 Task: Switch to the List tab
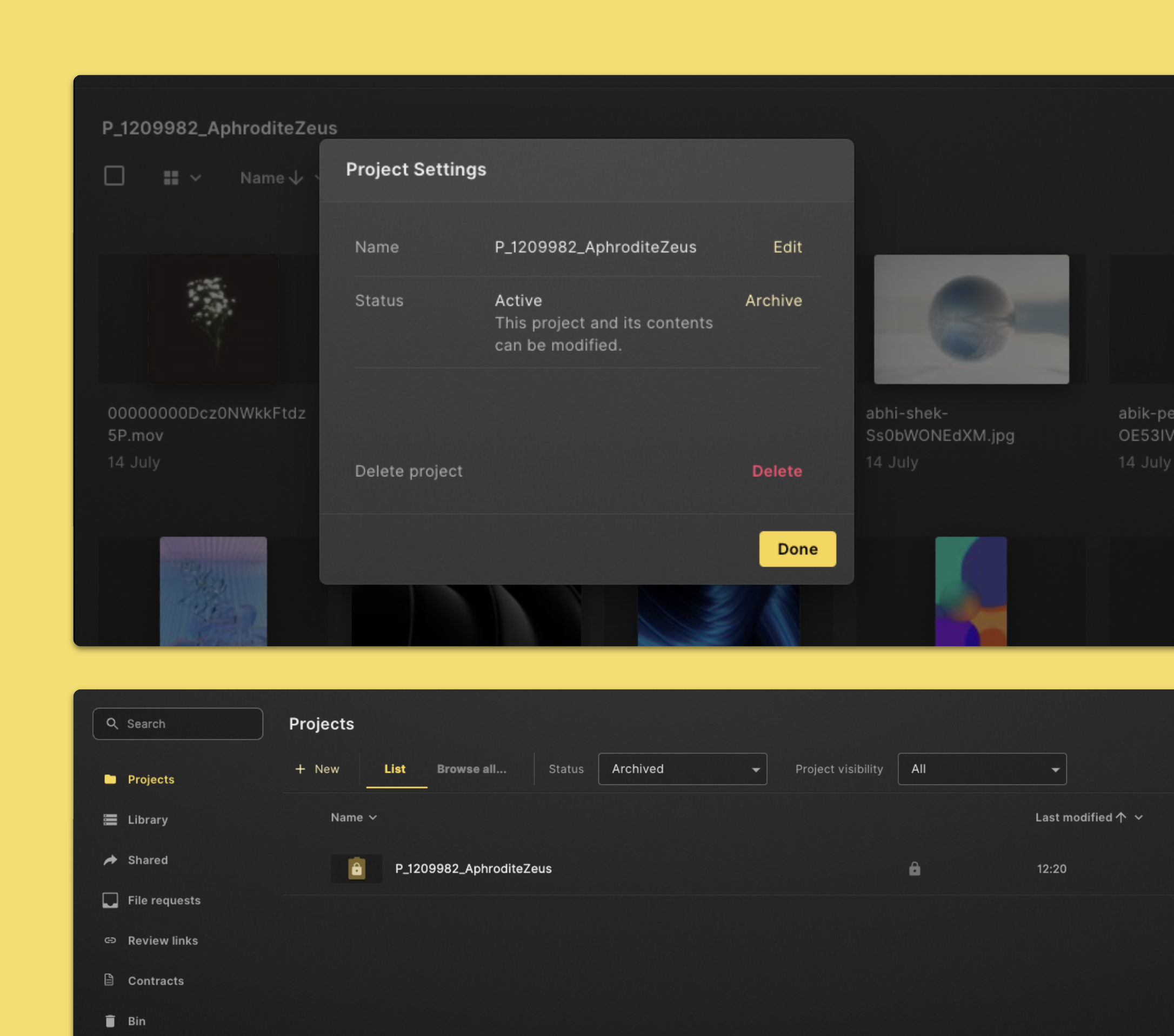coord(395,769)
